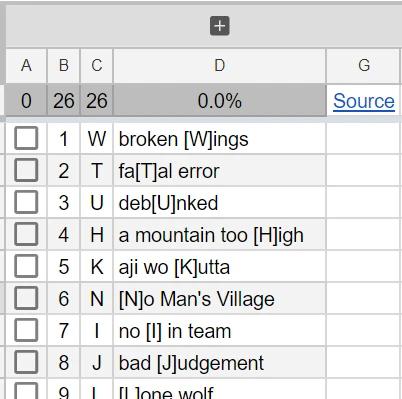Tick the no [I] in team checkbox
402x399 pixels.
(26, 330)
